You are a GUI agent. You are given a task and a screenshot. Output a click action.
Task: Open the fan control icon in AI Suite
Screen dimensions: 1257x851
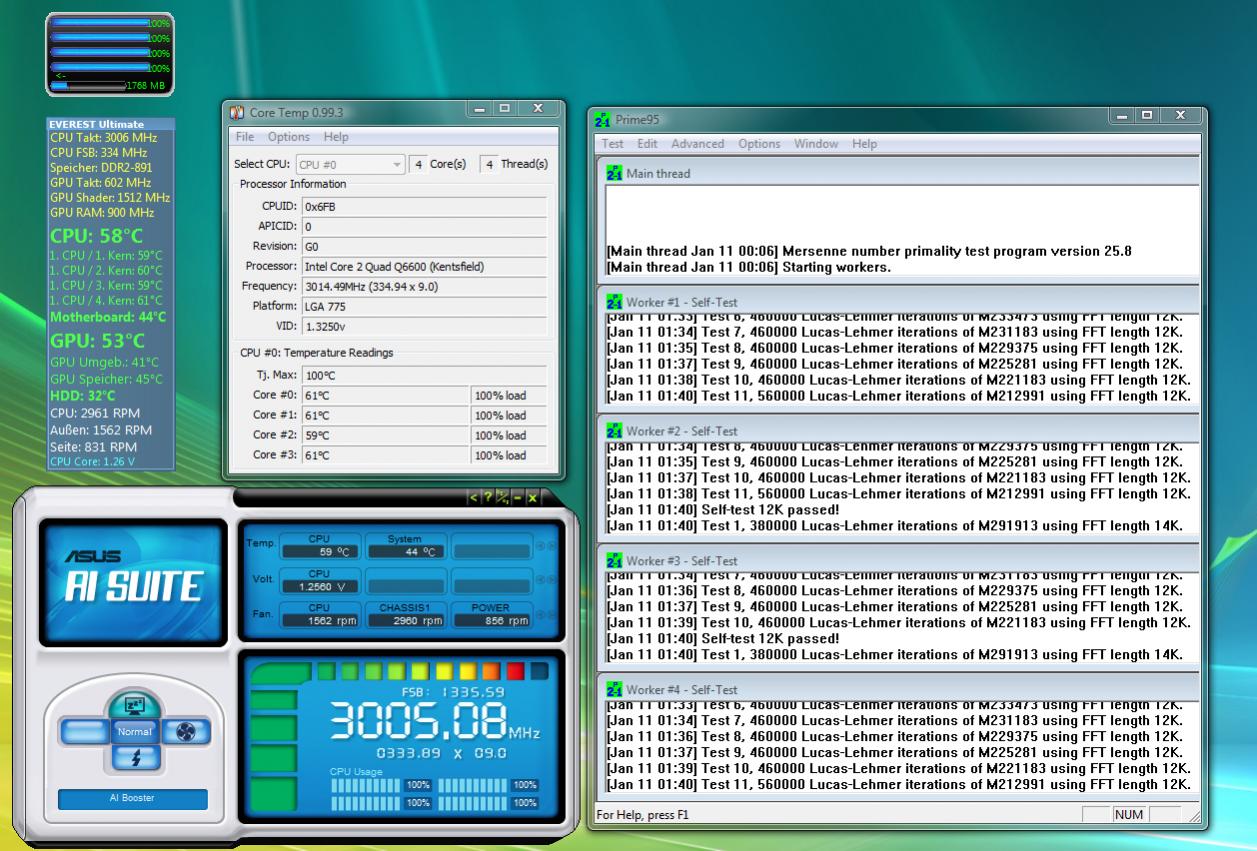tap(184, 733)
